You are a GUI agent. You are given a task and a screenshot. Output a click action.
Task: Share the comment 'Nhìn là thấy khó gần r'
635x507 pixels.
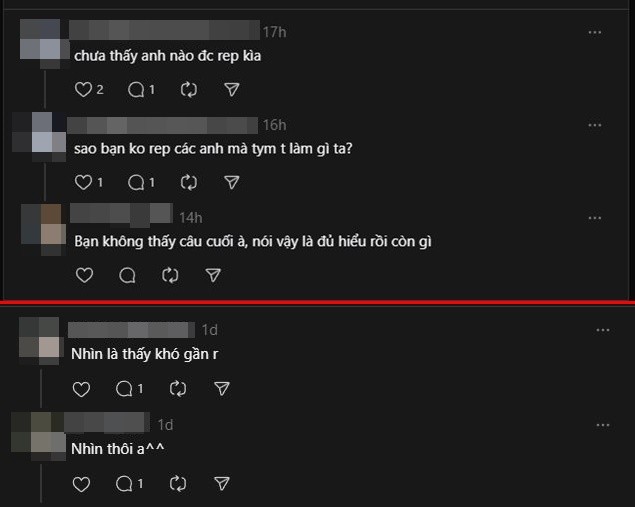(222, 388)
